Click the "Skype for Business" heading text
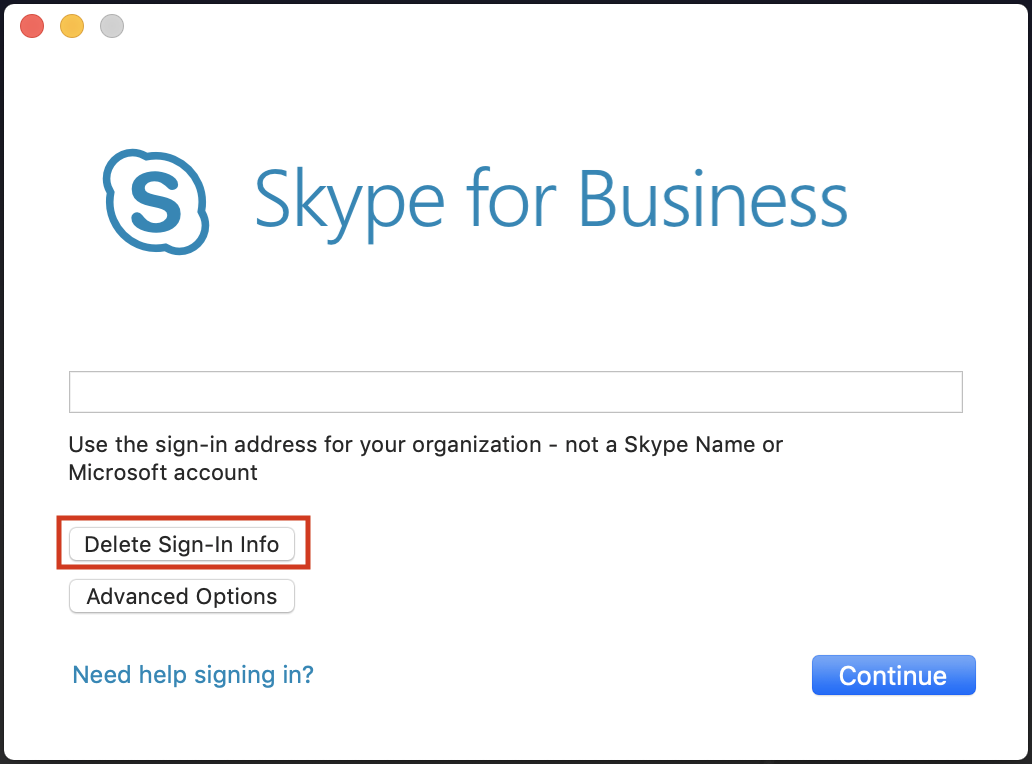 click(x=550, y=201)
